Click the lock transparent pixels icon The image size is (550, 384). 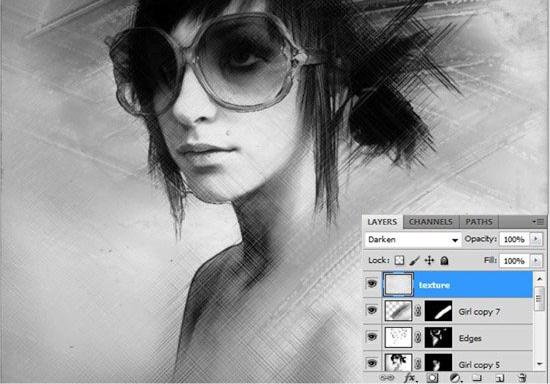coord(399,260)
